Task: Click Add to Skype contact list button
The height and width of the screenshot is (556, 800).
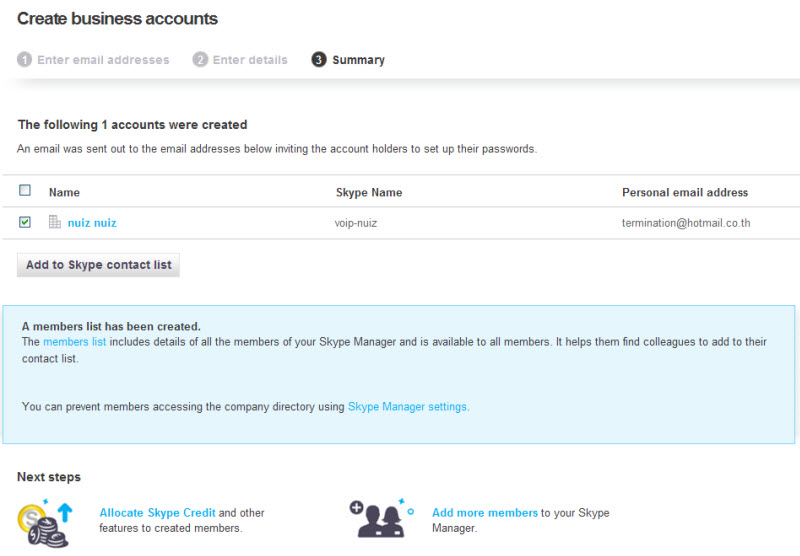Action: click(x=98, y=265)
